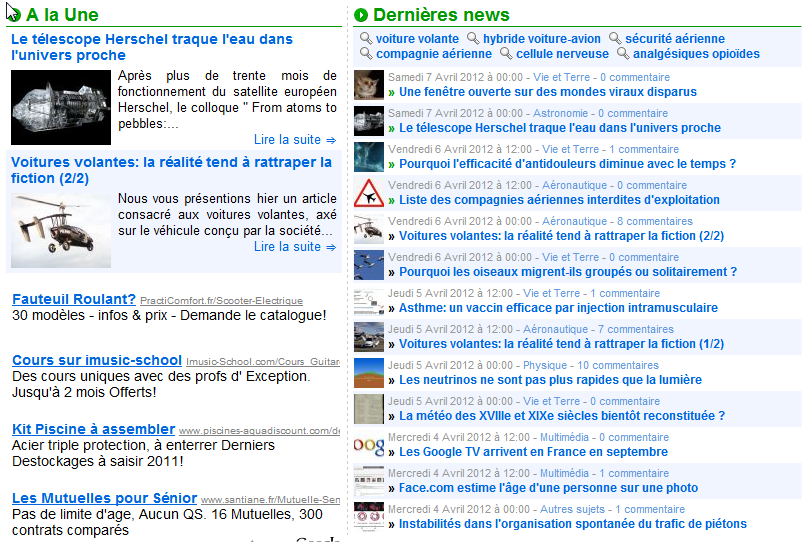802x542 pixels.
Task: Open 'Les neutrinos ne sont pas plus rapides que la lumière'
Action: coord(550,380)
